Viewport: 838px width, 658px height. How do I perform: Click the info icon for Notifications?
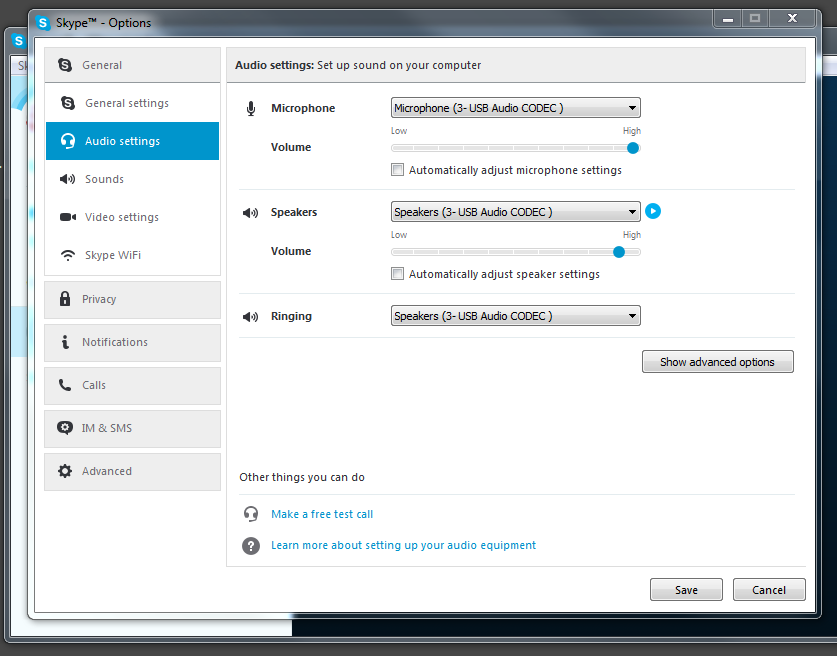pos(65,342)
